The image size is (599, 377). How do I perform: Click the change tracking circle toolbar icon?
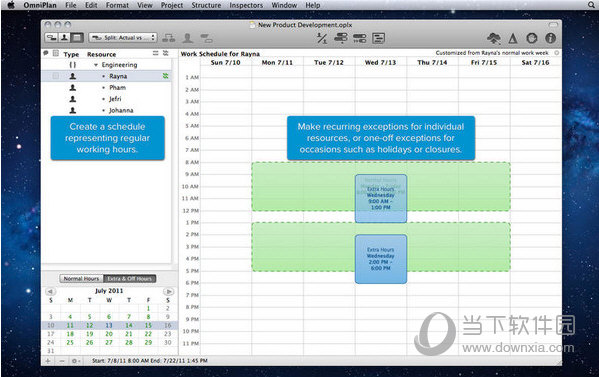coord(531,38)
